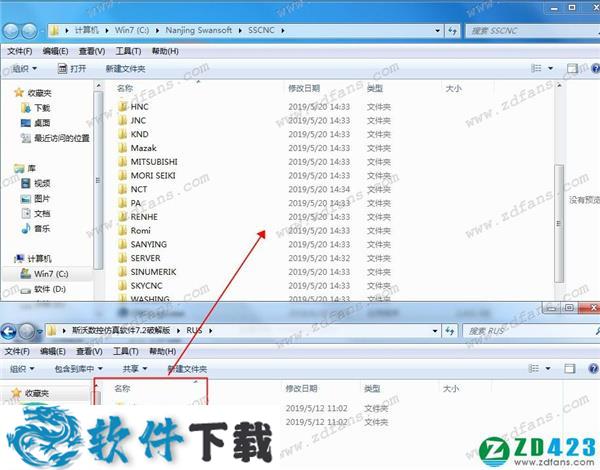Select the Romi folder icon
Image resolution: width=600 pixels, height=470 pixels.
[122, 231]
